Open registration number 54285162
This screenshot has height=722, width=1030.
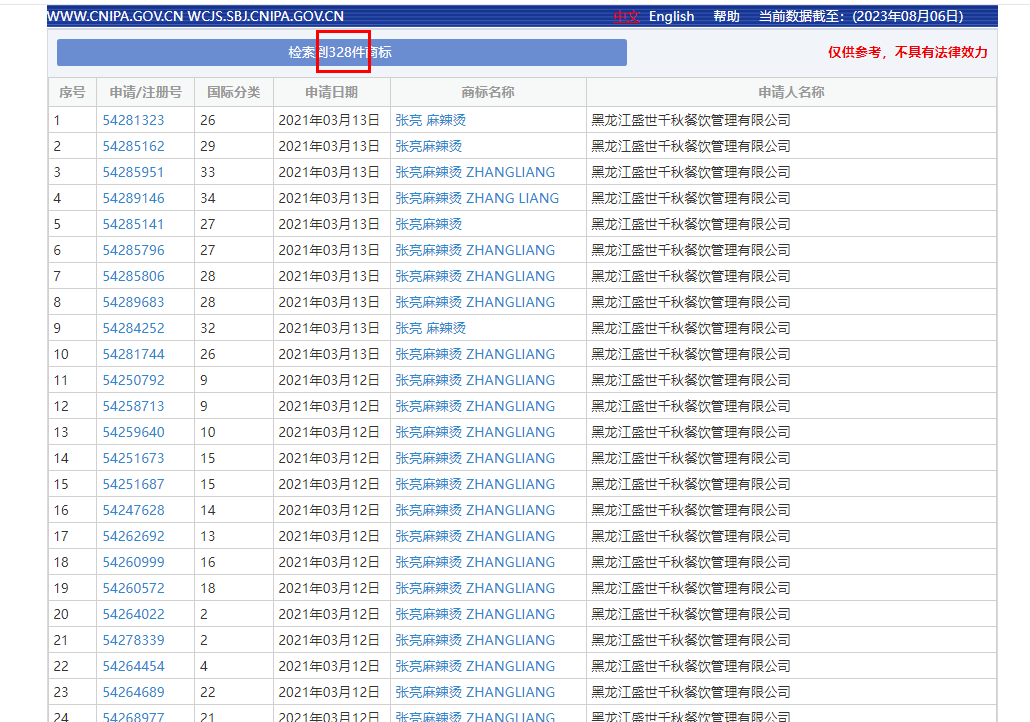(133, 146)
